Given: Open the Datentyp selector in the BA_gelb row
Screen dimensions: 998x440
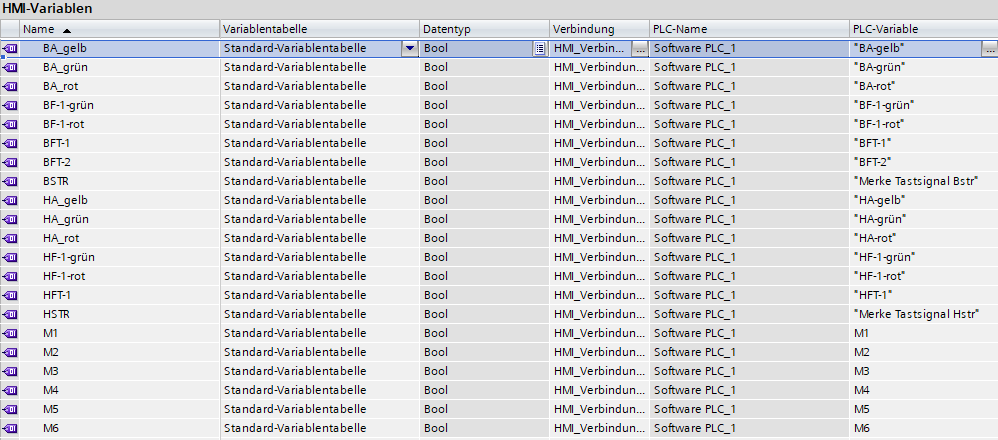Looking at the screenshot, I should point(539,48).
